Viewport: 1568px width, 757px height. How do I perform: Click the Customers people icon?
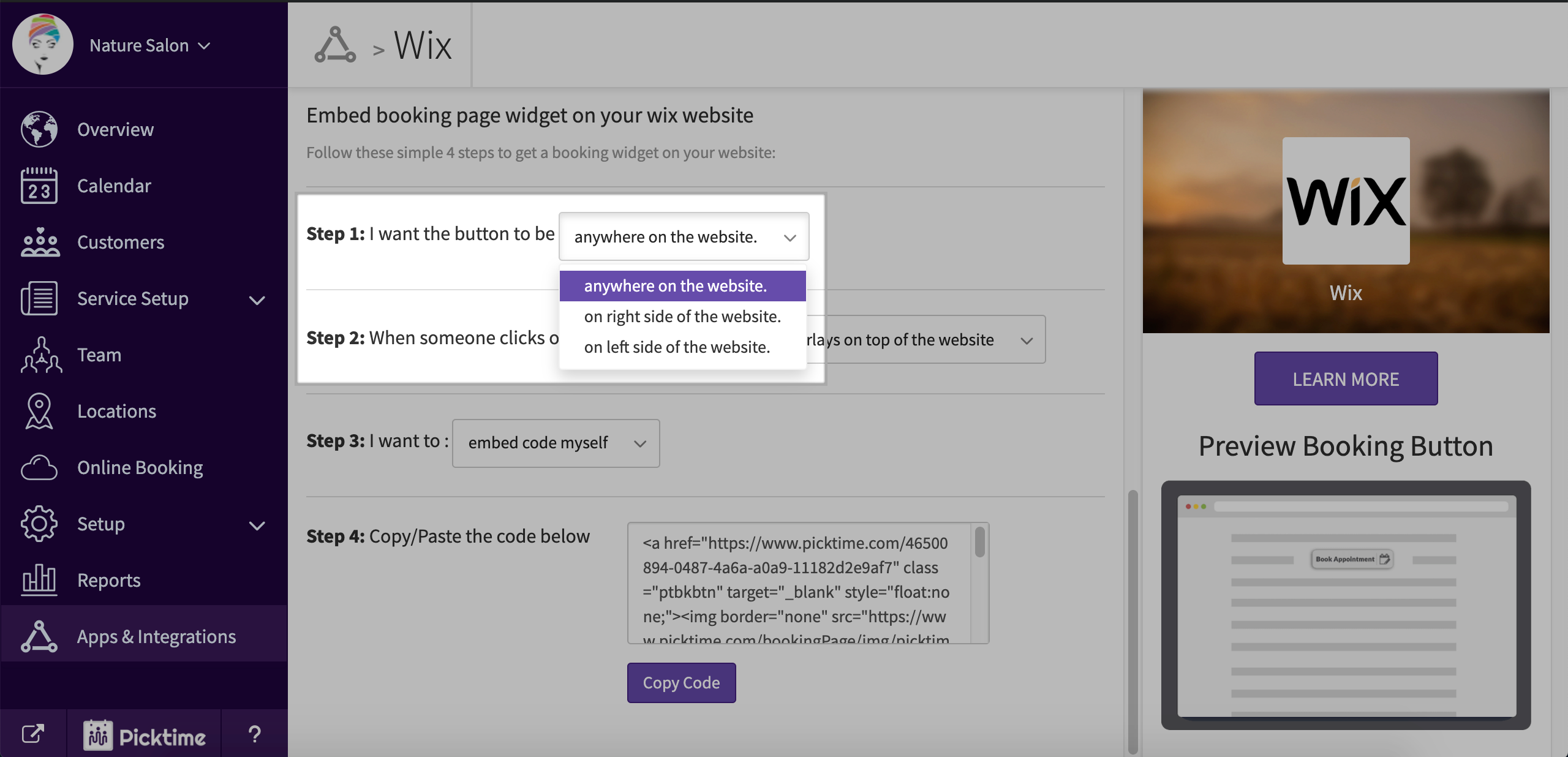click(39, 242)
